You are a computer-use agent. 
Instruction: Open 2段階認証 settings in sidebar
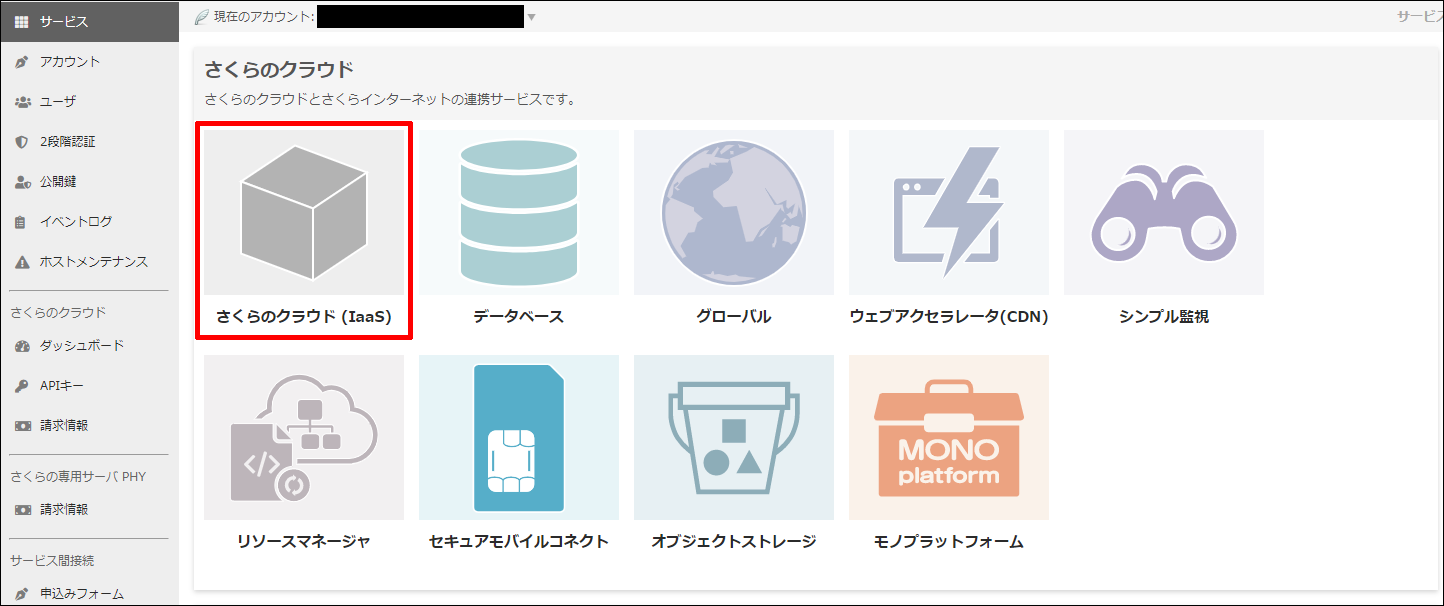[x=90, y=142]
